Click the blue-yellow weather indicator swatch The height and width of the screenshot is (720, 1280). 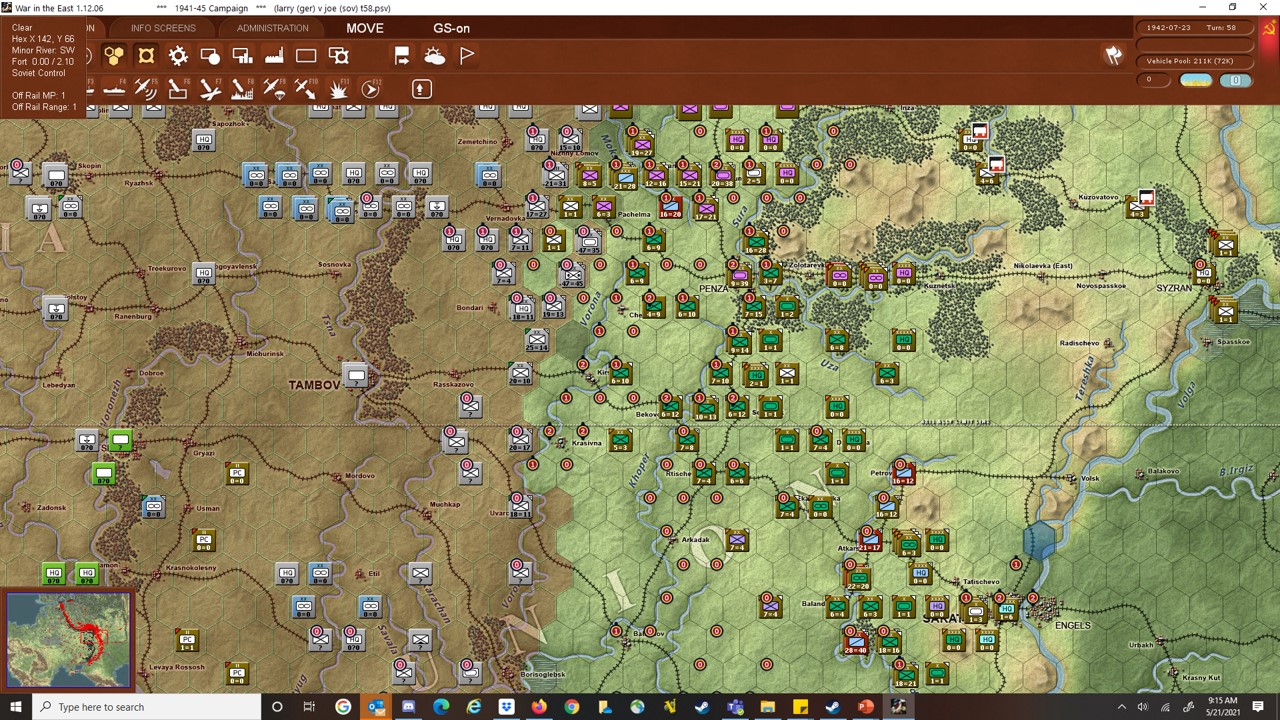coord(1196,80)
